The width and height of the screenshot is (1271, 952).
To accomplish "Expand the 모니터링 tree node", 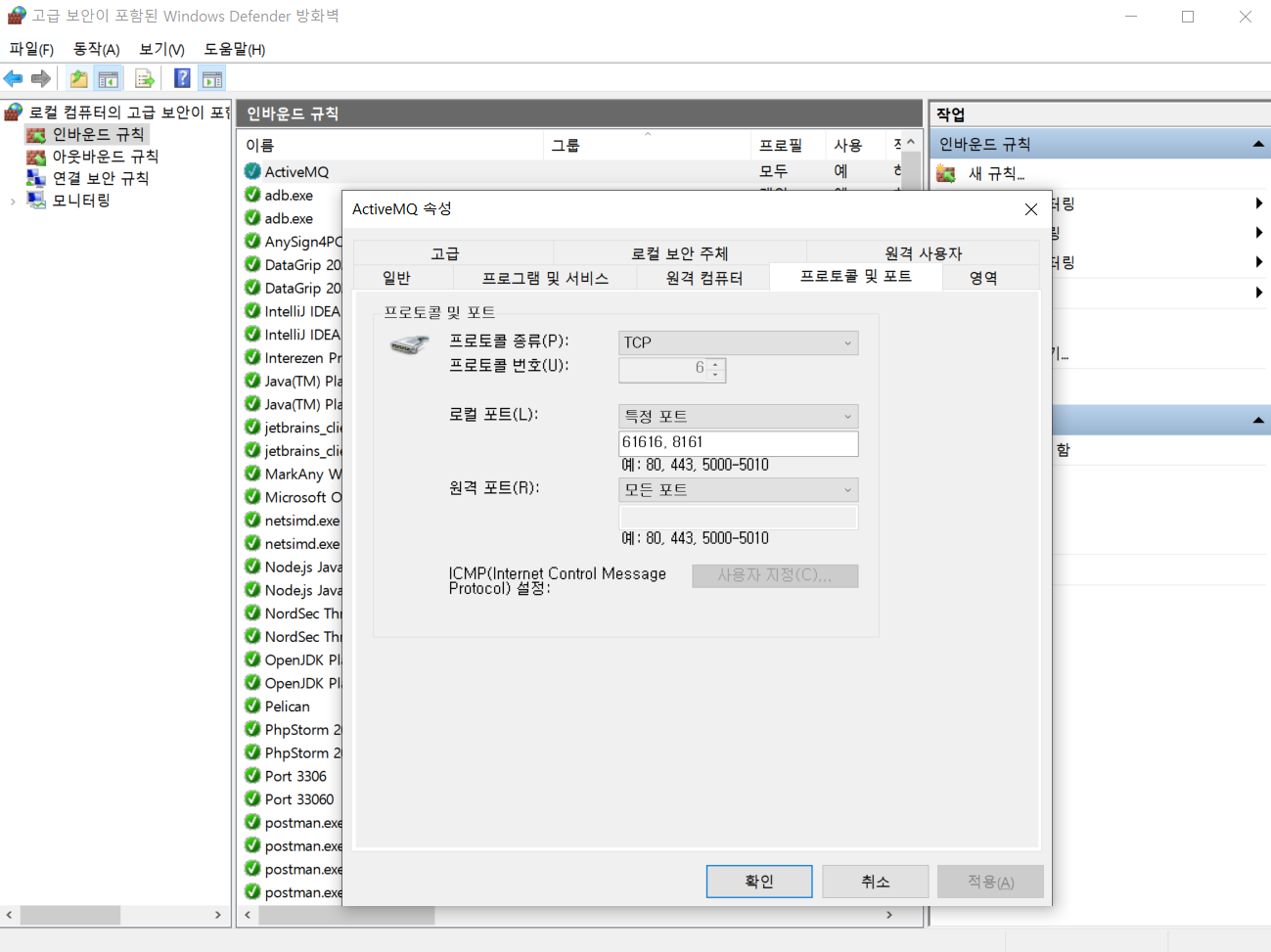I will [x=13, y=201].
